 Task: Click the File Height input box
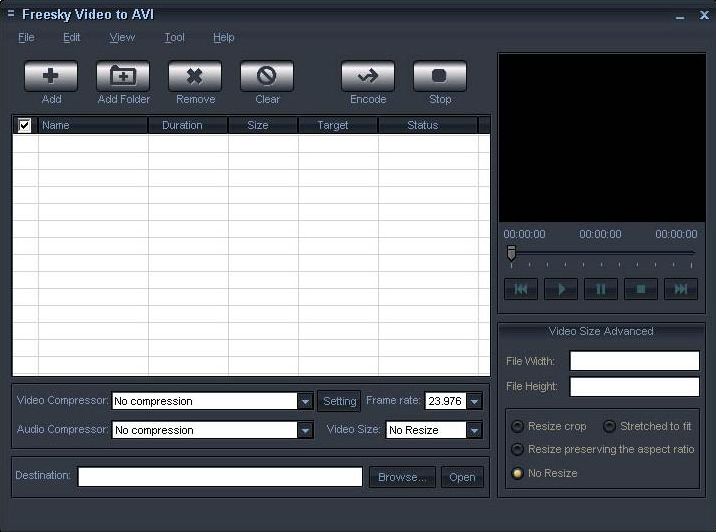click(x=634, y=387)
